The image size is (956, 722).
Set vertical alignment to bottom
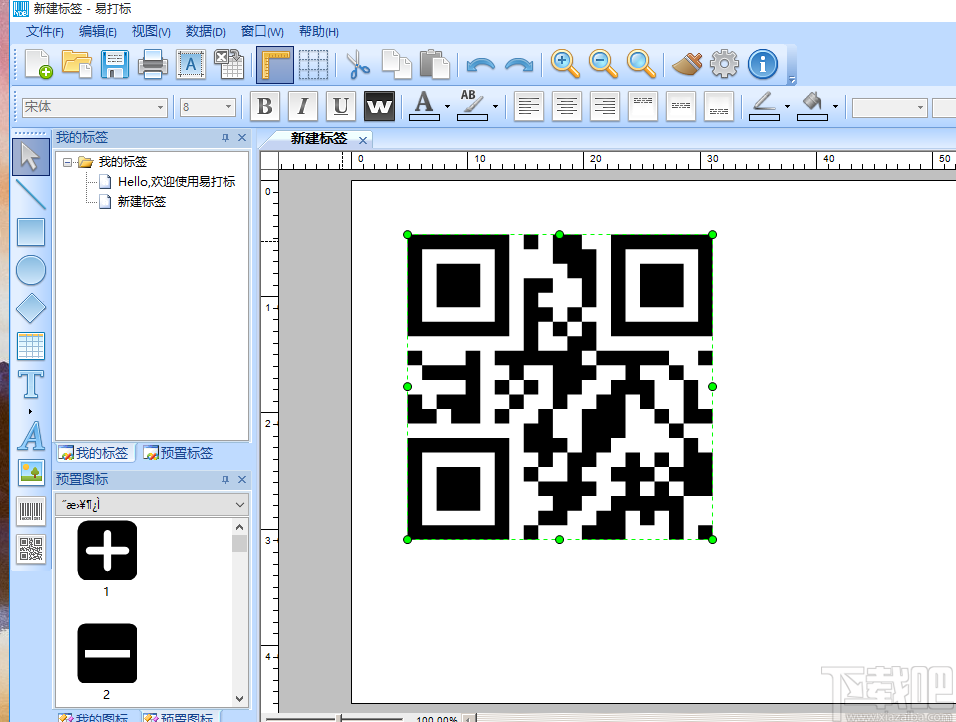719,107
